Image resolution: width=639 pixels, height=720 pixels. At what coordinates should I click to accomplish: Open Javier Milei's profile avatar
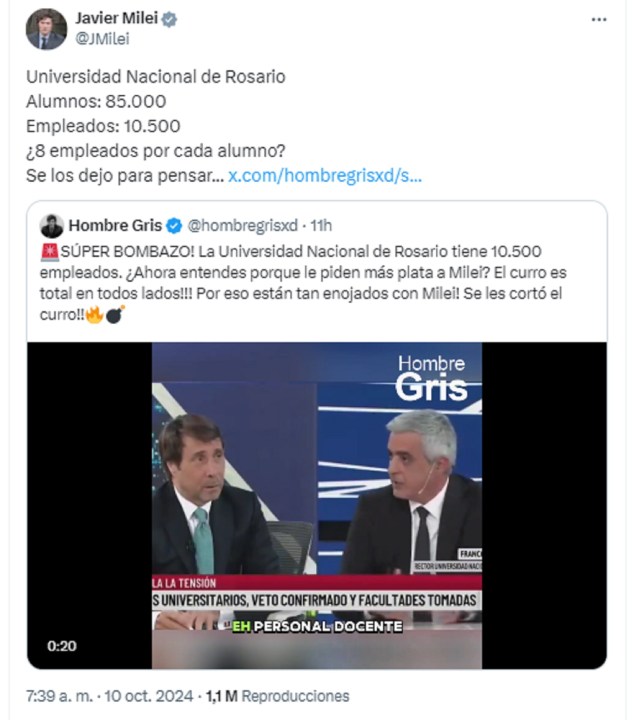point(46,29)
